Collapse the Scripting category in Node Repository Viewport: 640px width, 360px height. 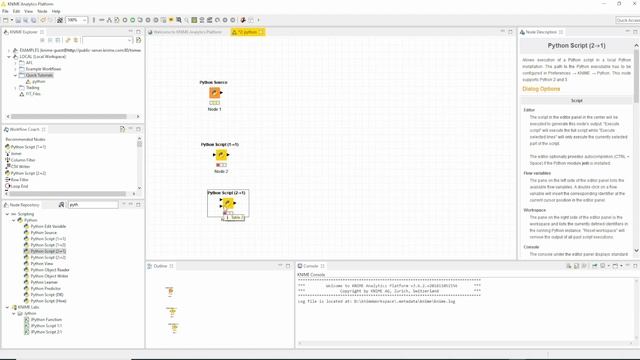(x=7, y=214)
